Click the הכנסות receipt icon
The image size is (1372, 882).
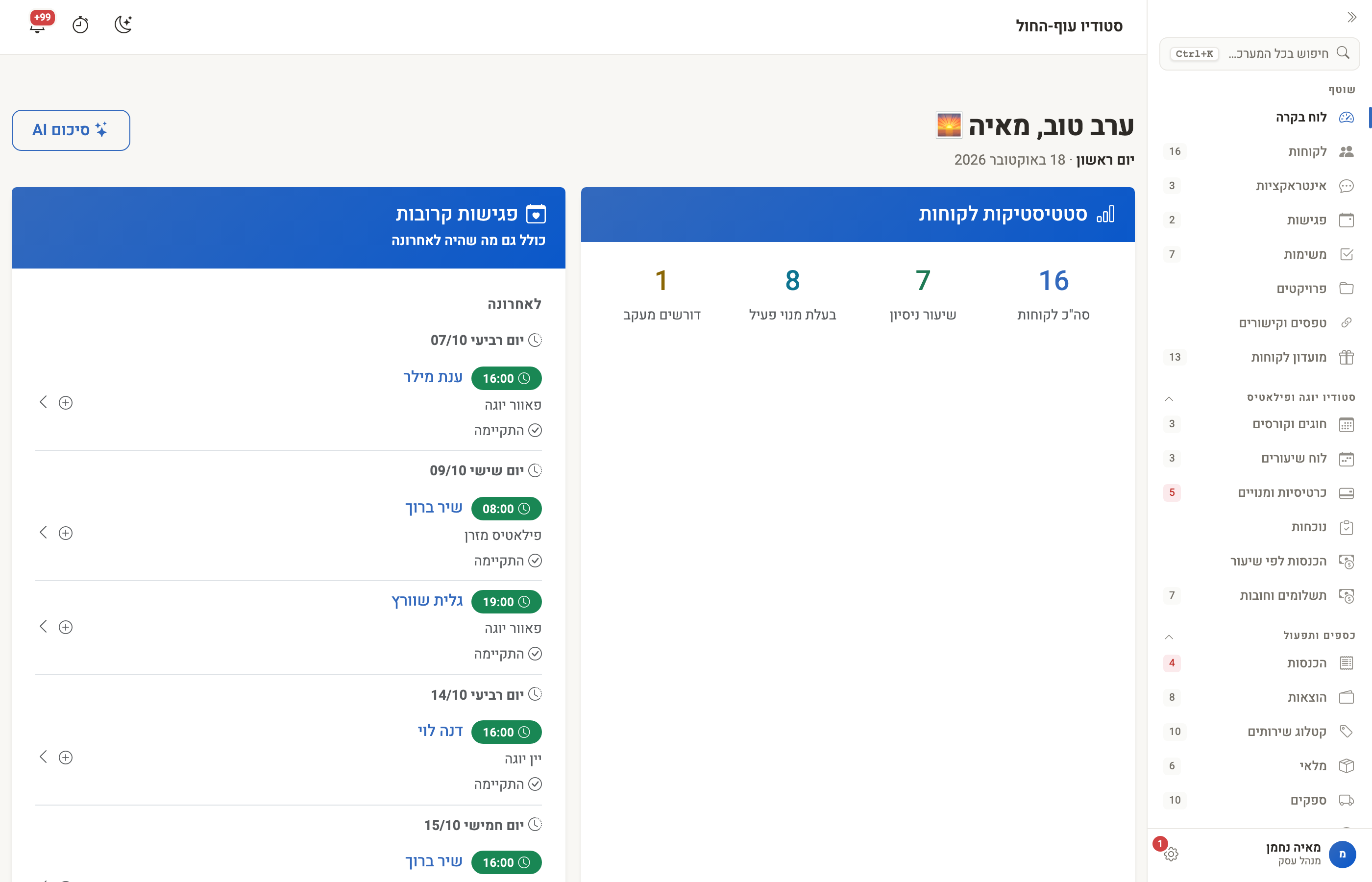click(x=1346, y=663)
